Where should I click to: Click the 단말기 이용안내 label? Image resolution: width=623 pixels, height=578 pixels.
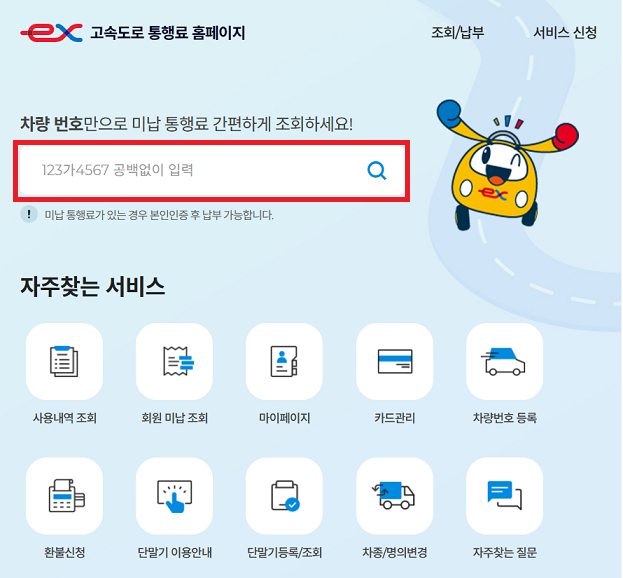(x=174, y=552)
